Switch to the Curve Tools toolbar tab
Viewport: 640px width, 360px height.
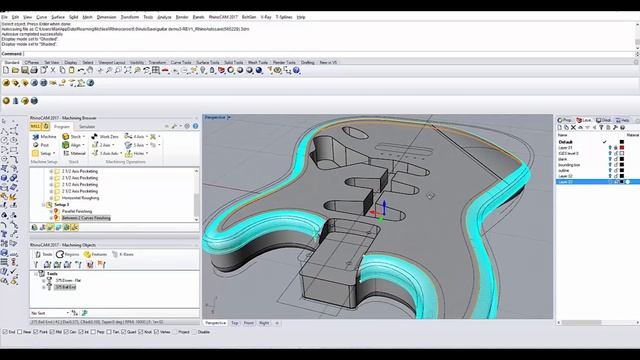point(181,62)
